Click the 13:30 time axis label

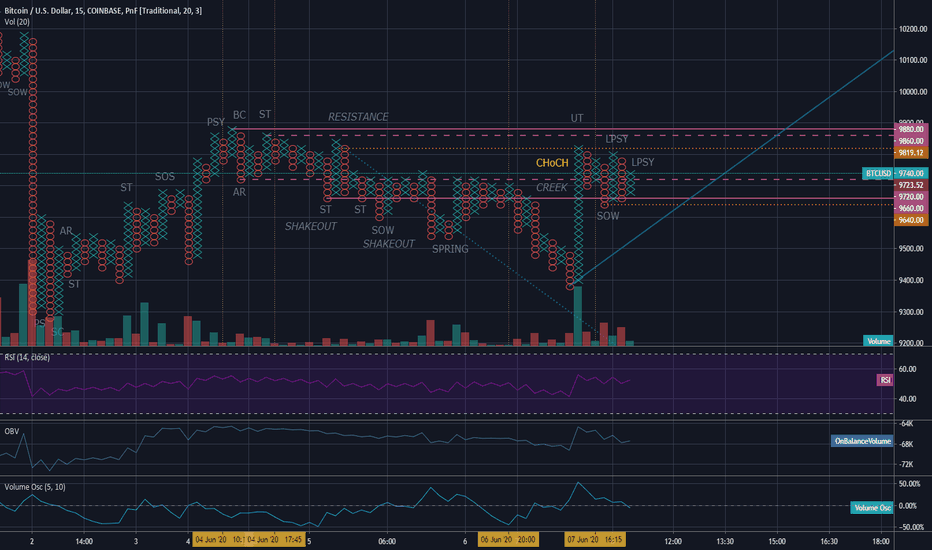point(725,541)
